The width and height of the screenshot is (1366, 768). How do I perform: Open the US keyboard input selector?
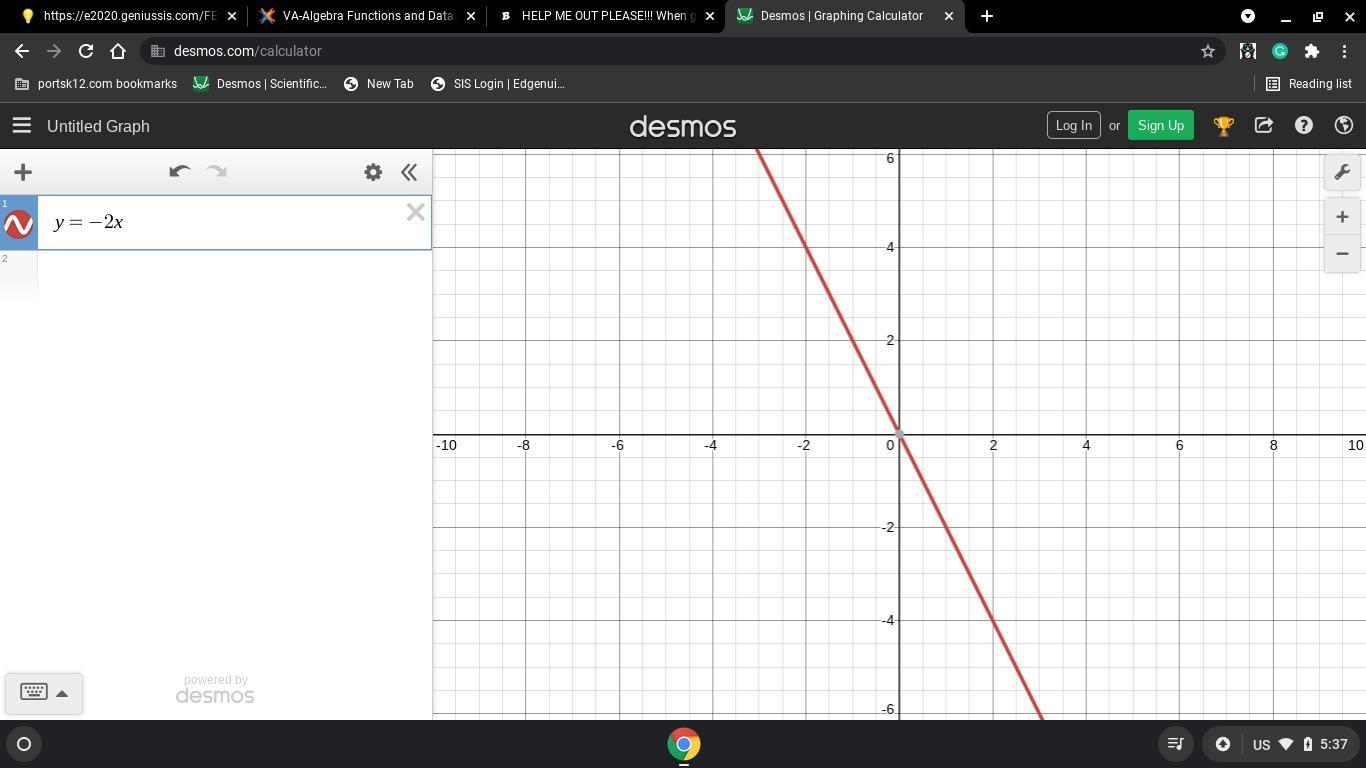click(1261, 744)
